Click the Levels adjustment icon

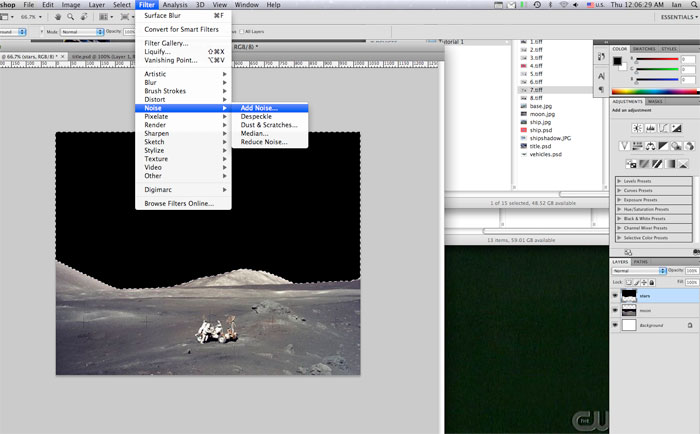point(651,128)
